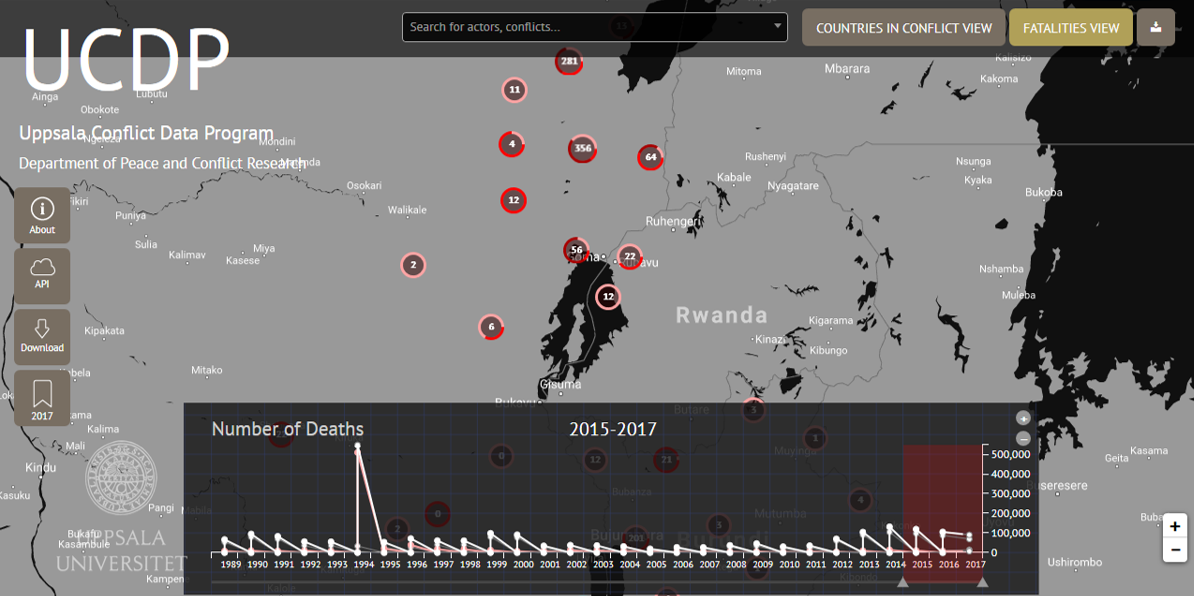The height and width of the screenshot is (596, 1194).
Task: Select the 4 fatalities cluster marker
Action: tap(512, 144)
